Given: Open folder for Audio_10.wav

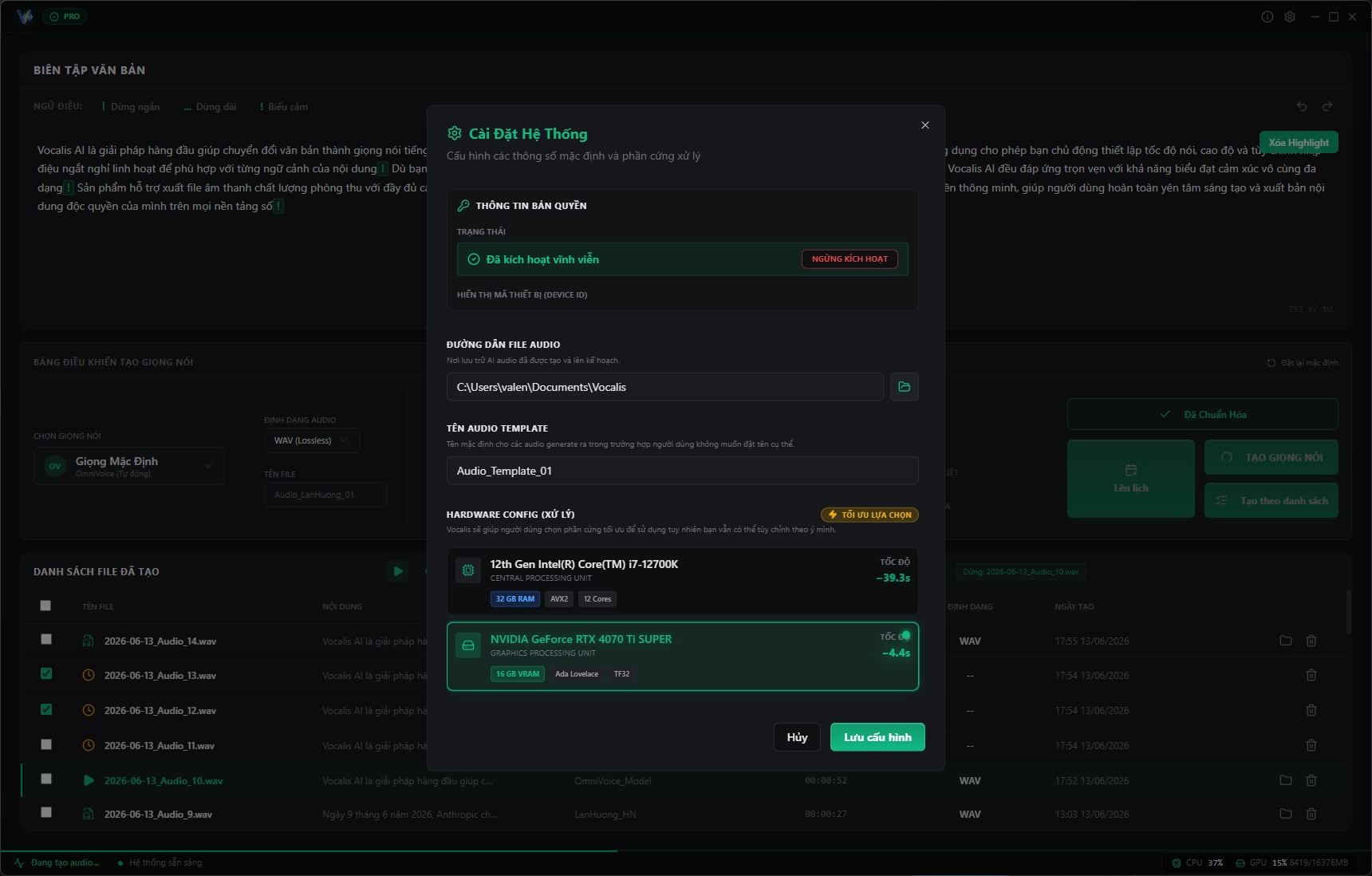Looking at the screenshot, I should pos(1286,780).
